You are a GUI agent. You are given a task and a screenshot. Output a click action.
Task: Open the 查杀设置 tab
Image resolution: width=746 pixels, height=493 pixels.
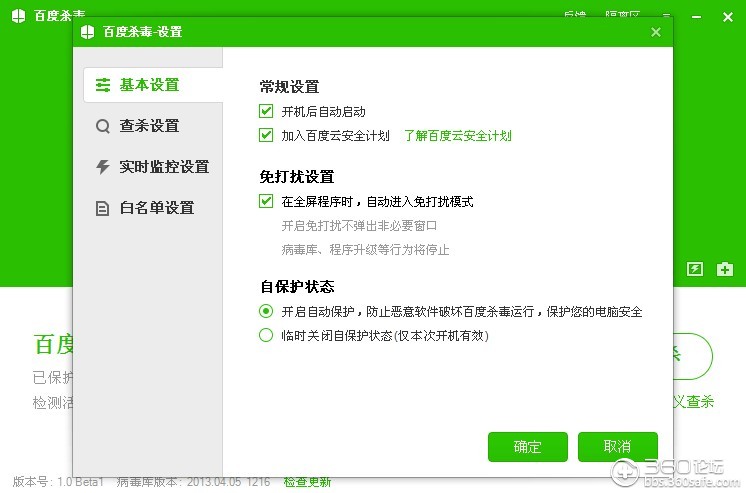[x=149, y=126]
